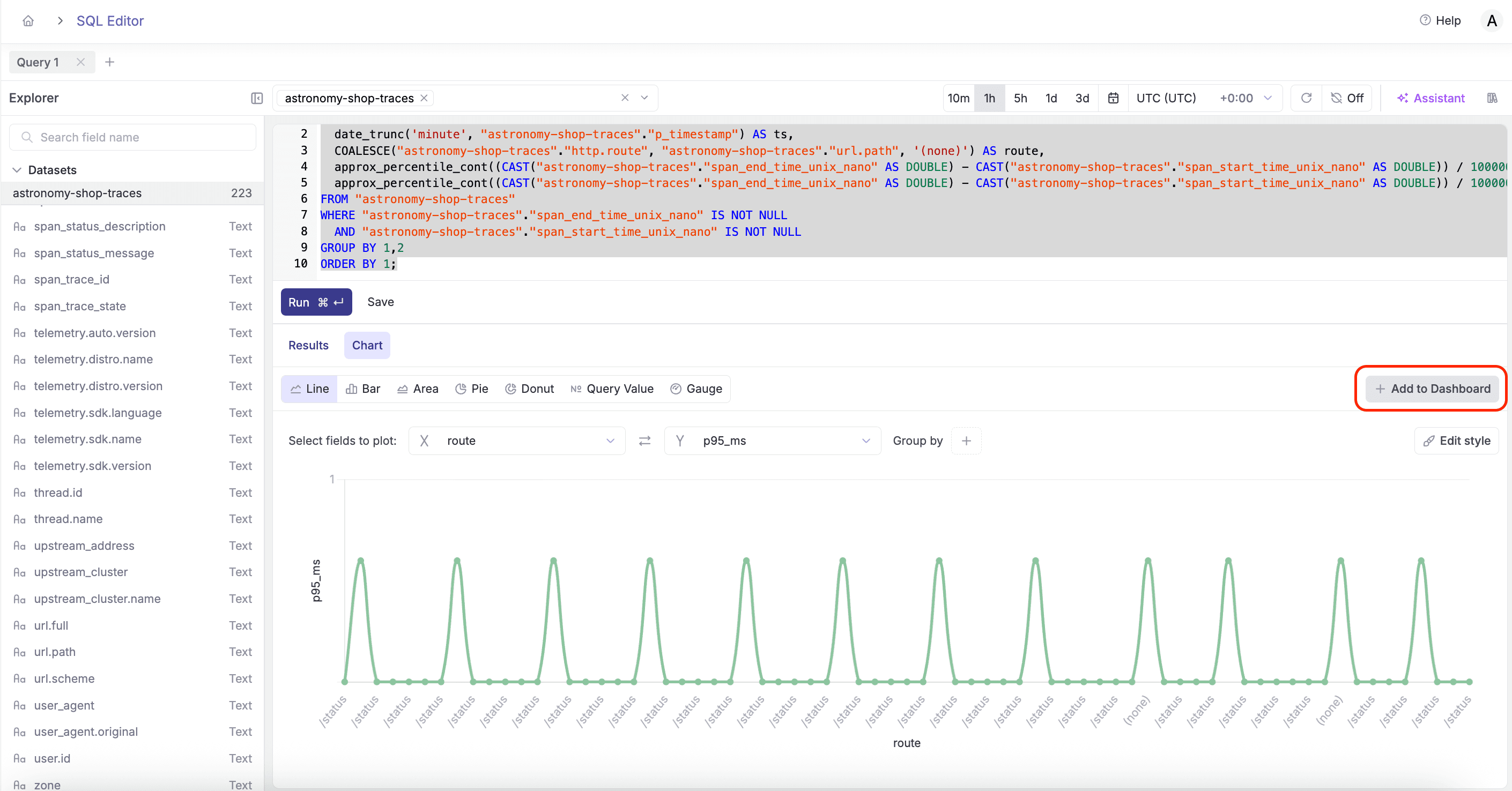Focus the Search field name input
Image resolution: width=1512 pixels, height=791 pixels.
pos(132,137)
